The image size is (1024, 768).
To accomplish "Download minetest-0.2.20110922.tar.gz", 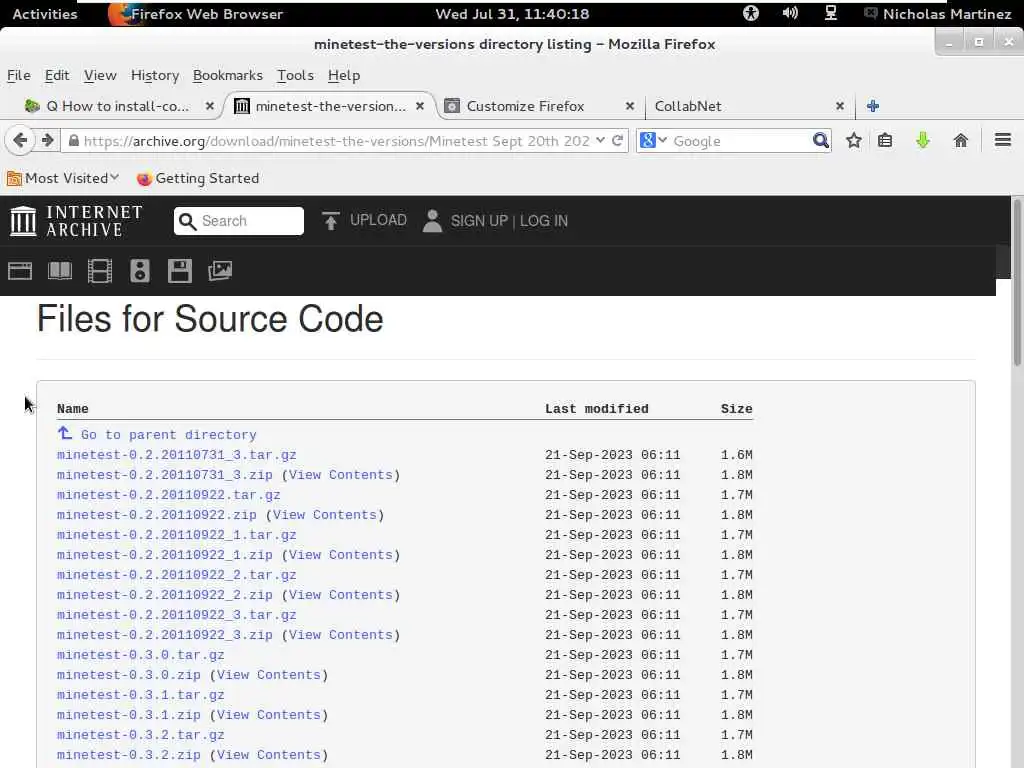I will pos(168,494).
